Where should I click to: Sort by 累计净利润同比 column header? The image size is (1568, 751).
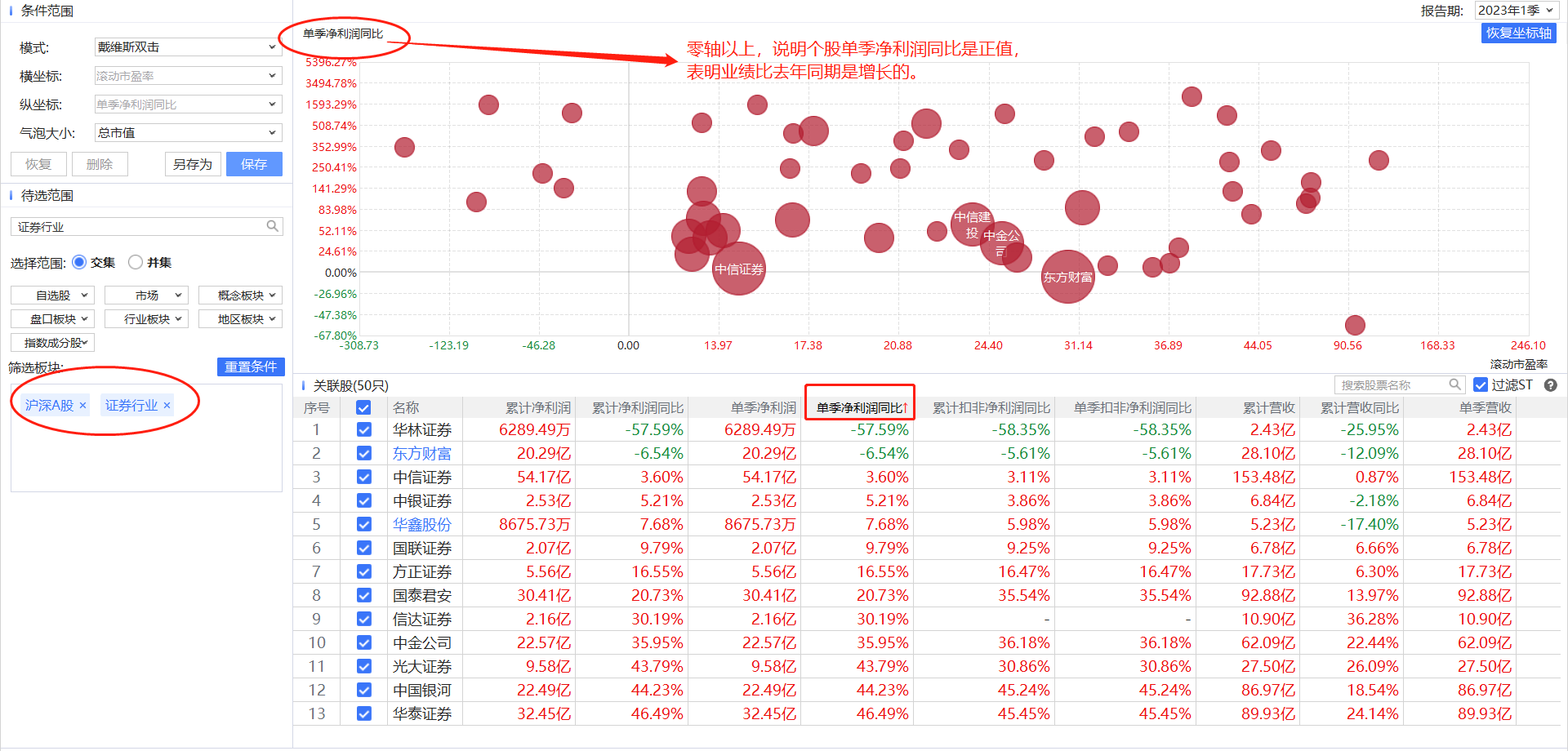tap(638, 407)
